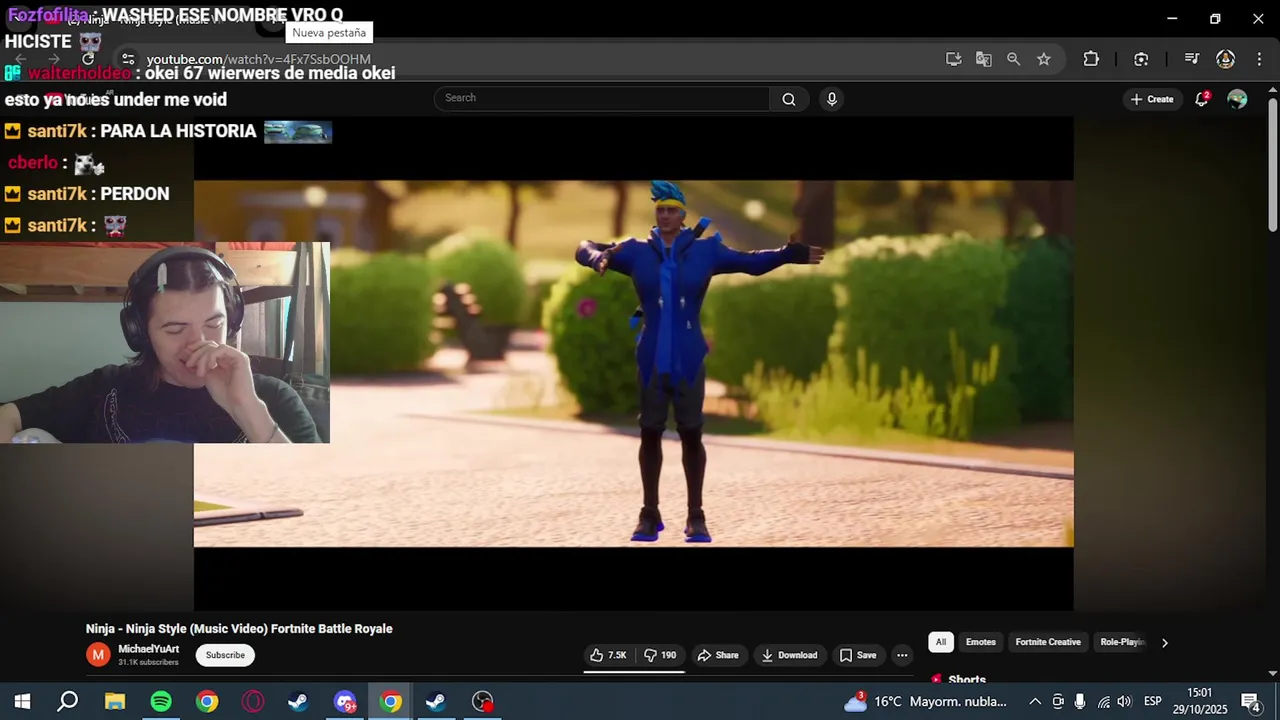Open MichaelYuArt channel name link

[148, 649]
